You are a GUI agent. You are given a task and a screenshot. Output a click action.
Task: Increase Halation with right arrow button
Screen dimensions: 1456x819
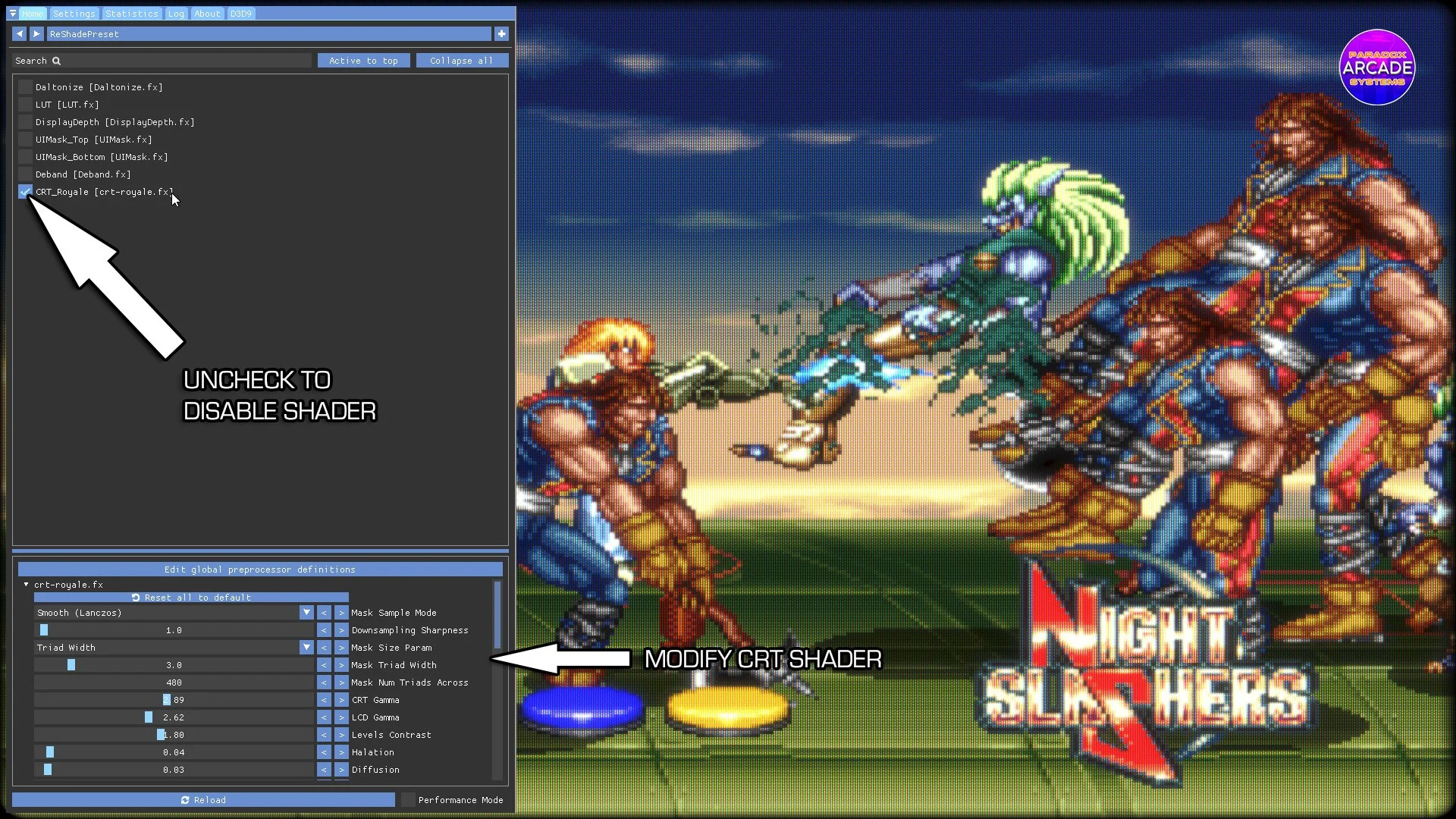[x=341, y=752]
